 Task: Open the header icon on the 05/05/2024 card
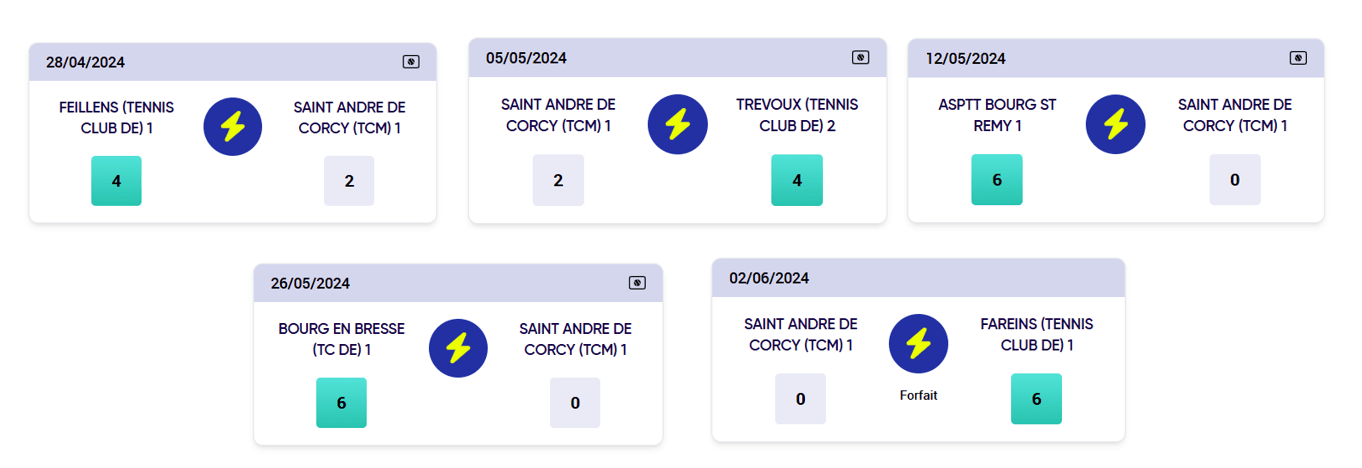(860, 58)
